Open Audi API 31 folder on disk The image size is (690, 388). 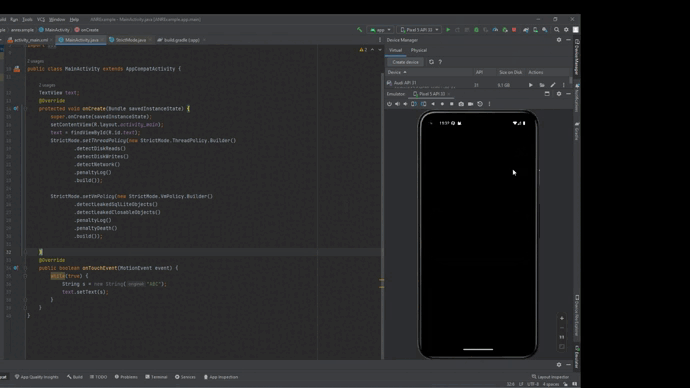point(542,85)
